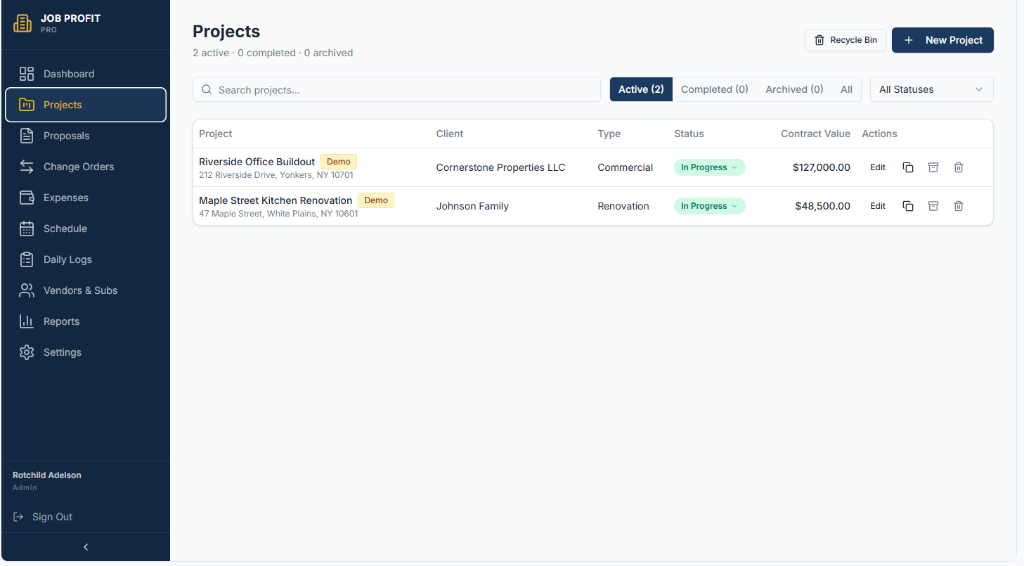Focus the Search projects field
The image size is (1024, 566).
pyautogui.click(x=396, y=89)
